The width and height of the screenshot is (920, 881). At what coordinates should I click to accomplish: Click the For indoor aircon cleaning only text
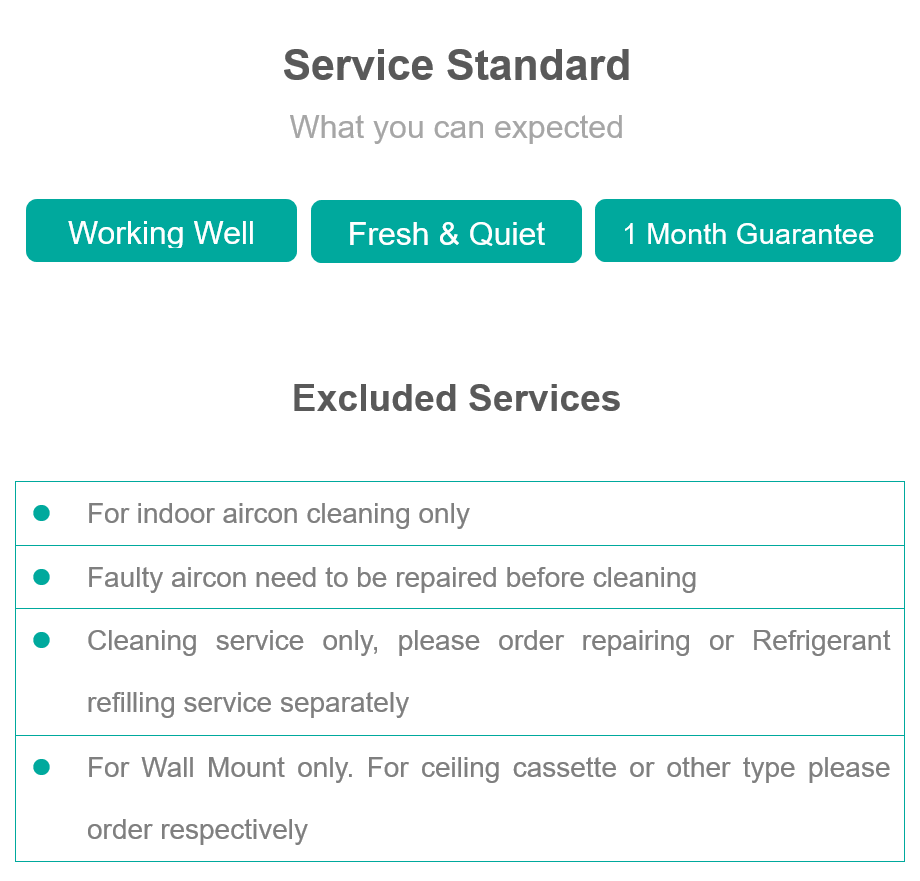coord(278,514)
